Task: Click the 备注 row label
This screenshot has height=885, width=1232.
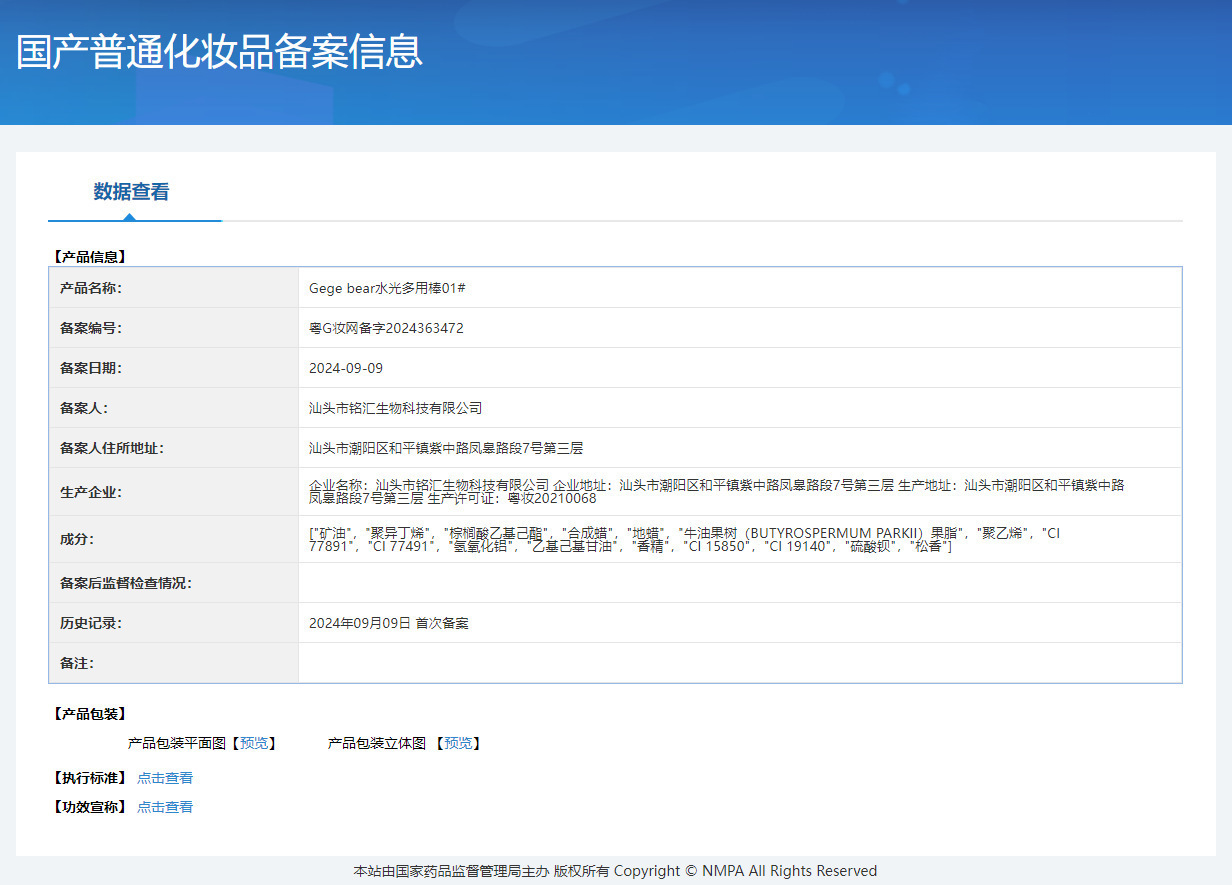Action: pos(77,663)
